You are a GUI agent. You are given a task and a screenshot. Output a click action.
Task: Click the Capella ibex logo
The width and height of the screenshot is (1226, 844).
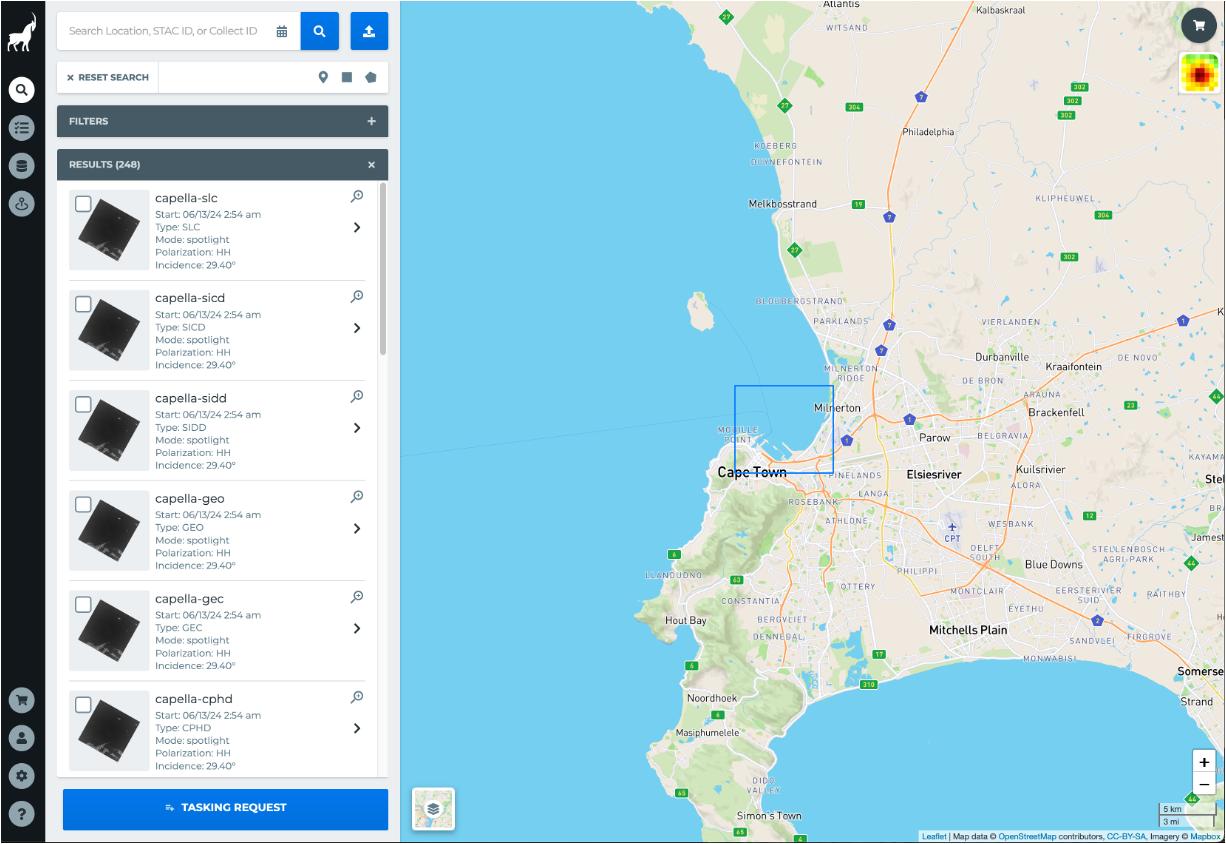point(22,32)
